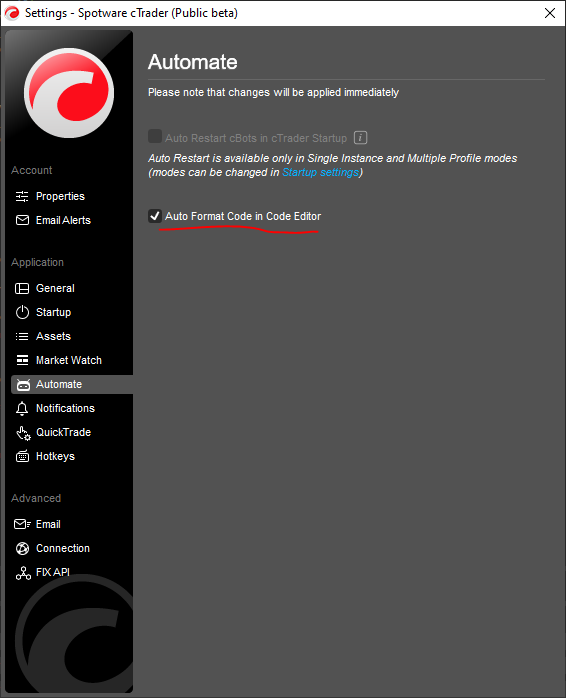Screen dimensions: 566x698
Task: Click the Connection globe icon
Action: (22, 548)
